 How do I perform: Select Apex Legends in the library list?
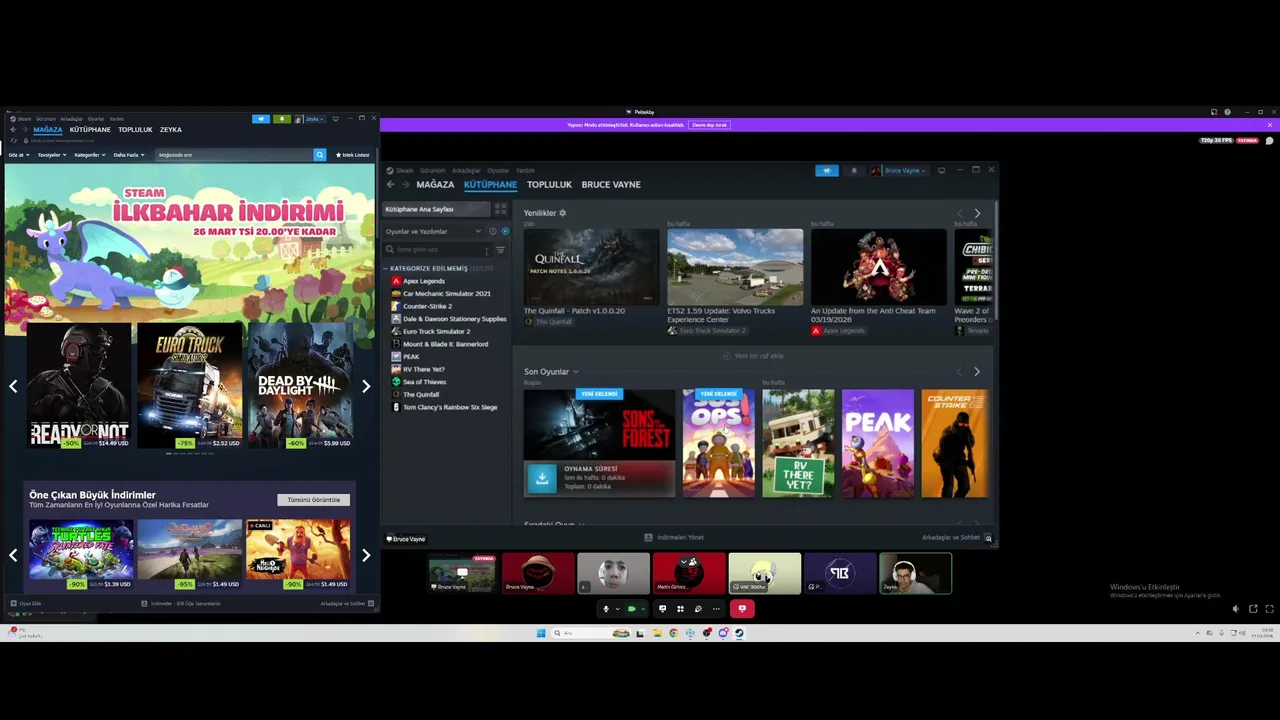(x=424, y=281)
